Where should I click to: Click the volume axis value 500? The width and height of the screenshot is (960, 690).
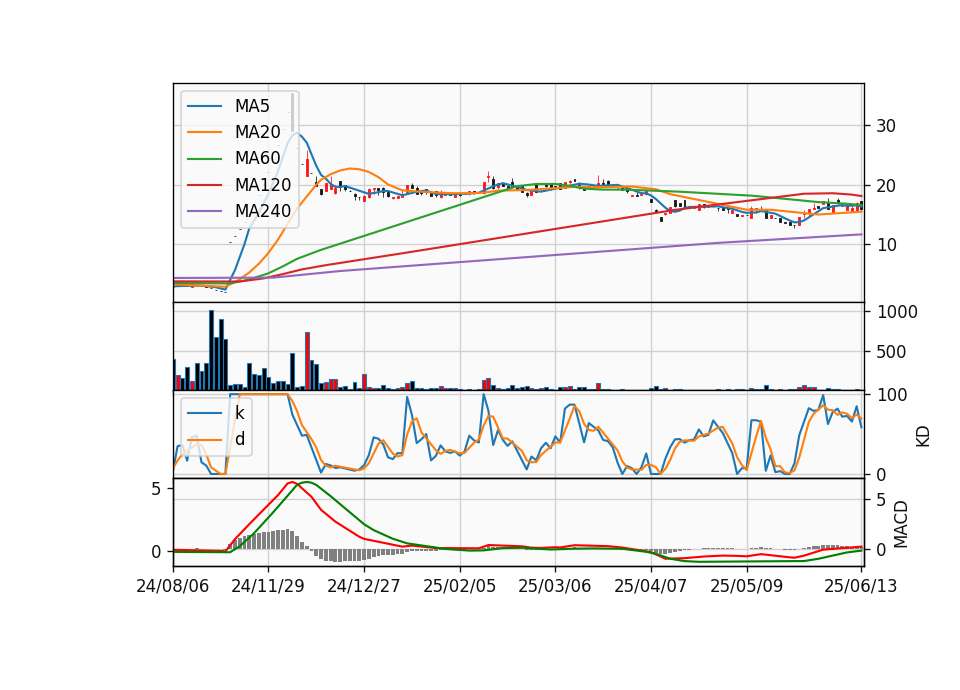[891, 352]
